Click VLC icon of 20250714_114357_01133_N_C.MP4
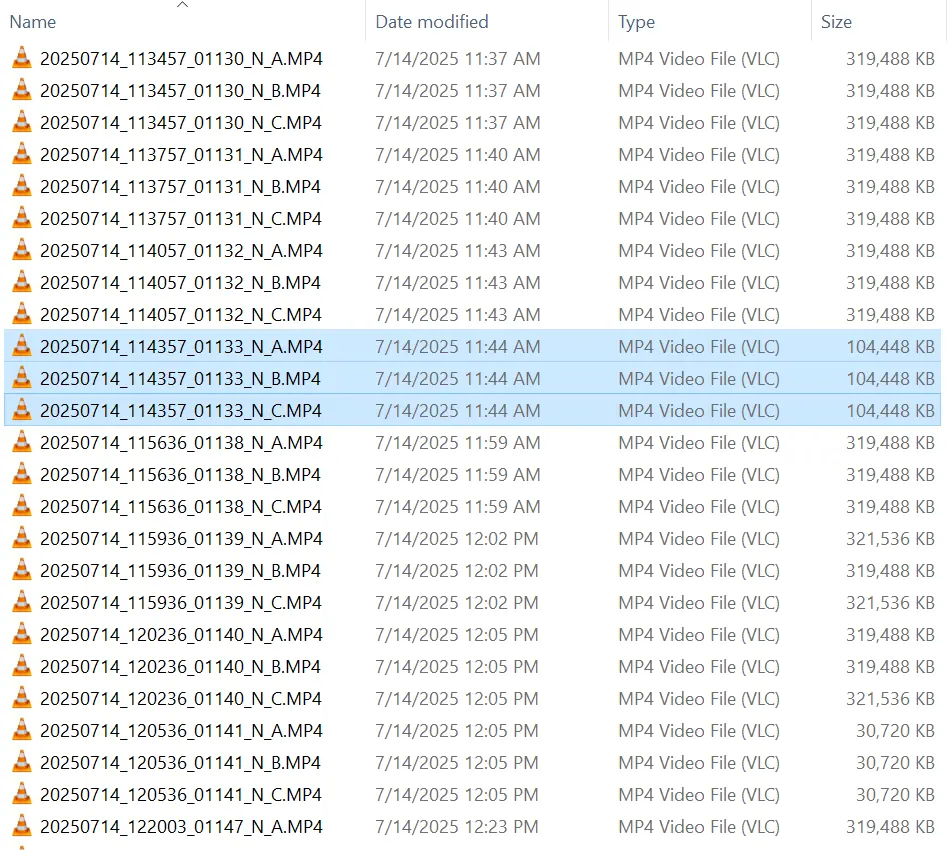 [x=22, y=410]
